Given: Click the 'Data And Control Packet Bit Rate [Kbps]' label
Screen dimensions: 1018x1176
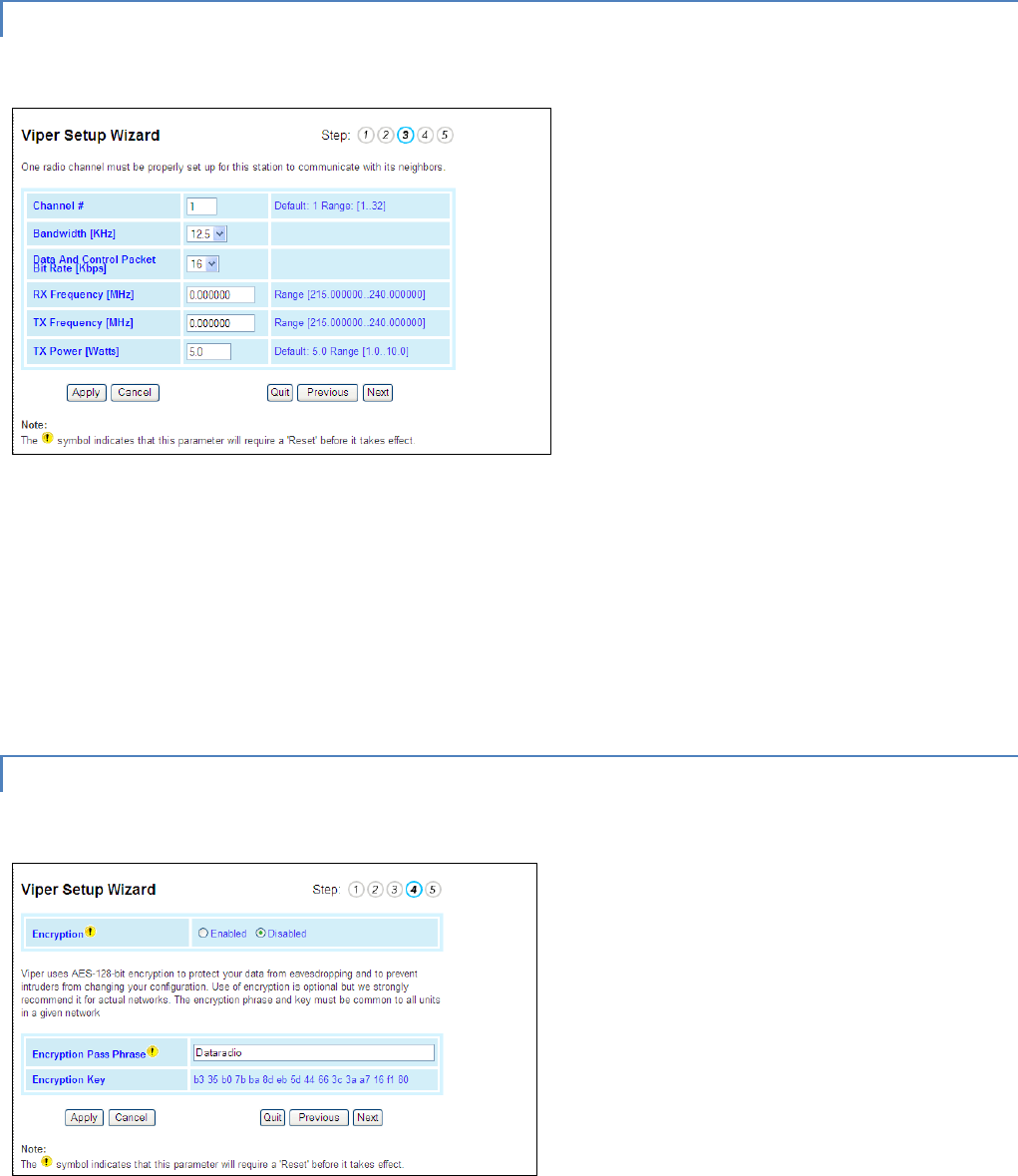Looking at the screenshot, I should [95, 264].
